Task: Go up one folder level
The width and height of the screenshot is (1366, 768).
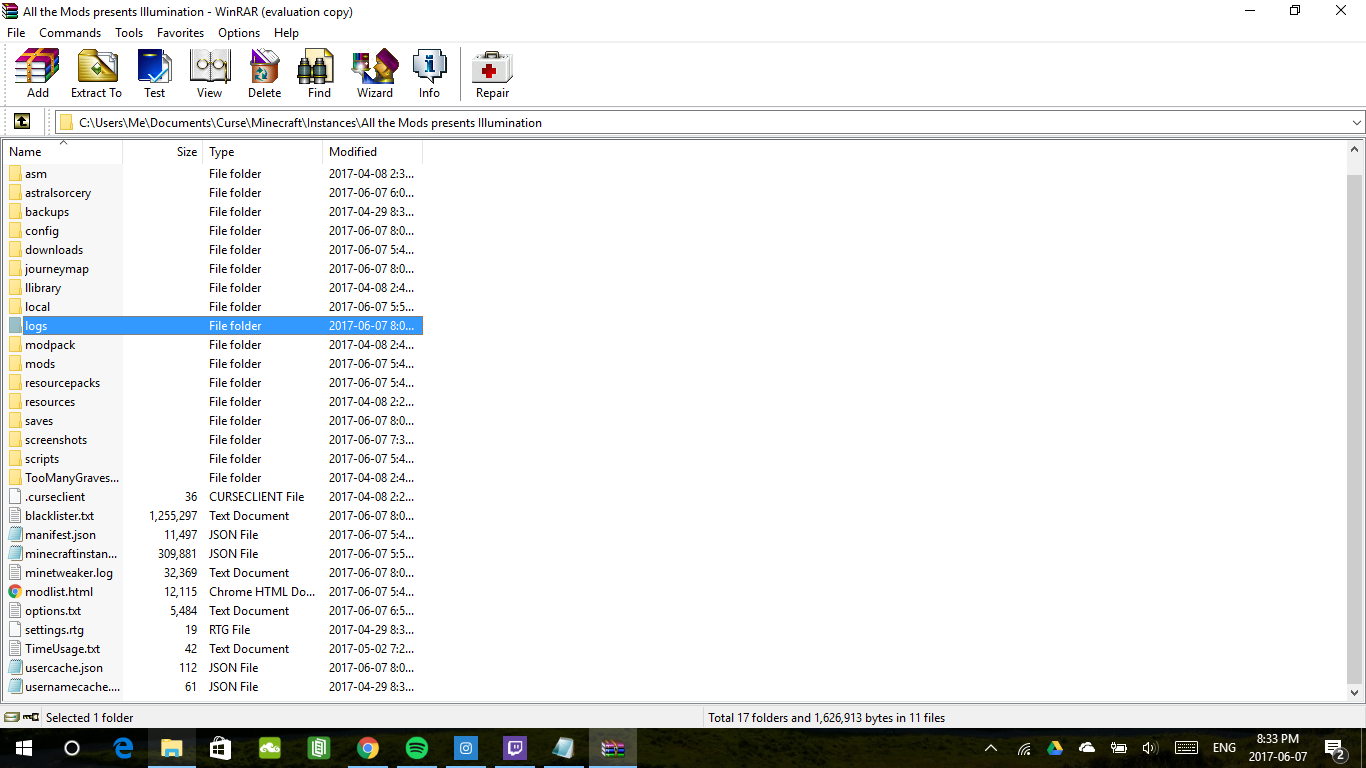Action: (22, 122)
